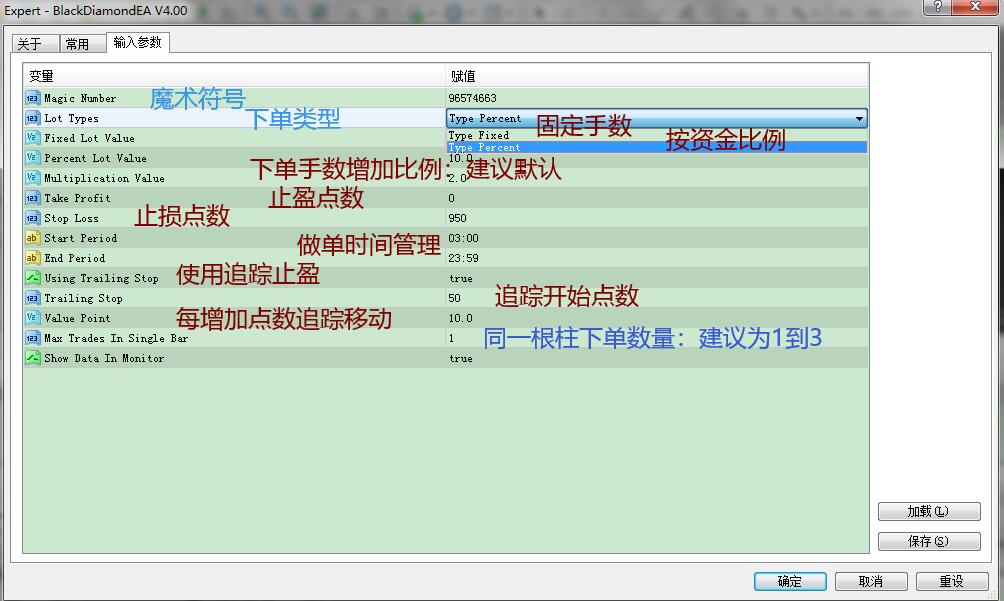Click the 123 icon beside Take Profit
The height and width of the screenshot is (601, 1004).
point(31,198)
